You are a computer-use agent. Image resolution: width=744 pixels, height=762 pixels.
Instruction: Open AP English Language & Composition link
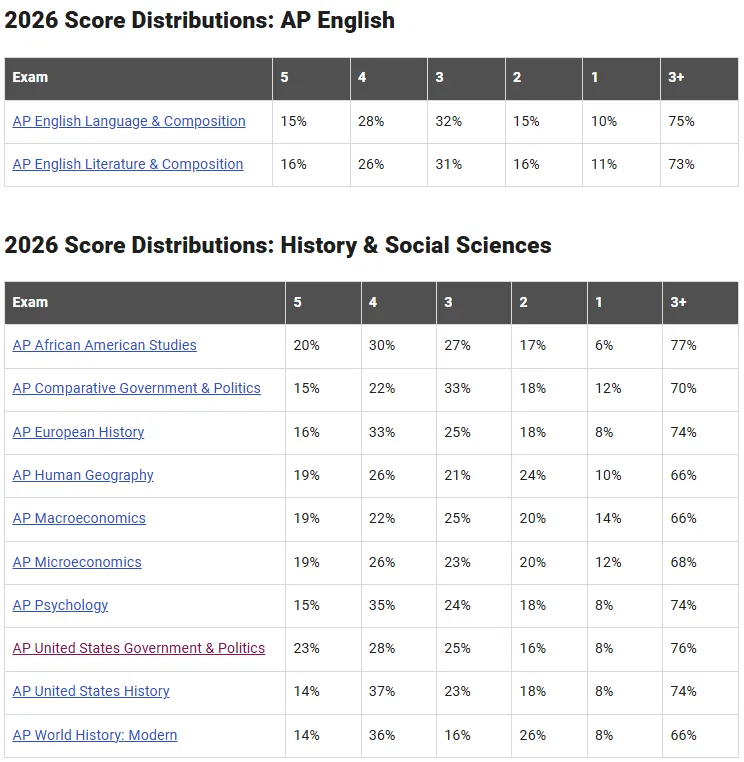[x=129, y=121]
